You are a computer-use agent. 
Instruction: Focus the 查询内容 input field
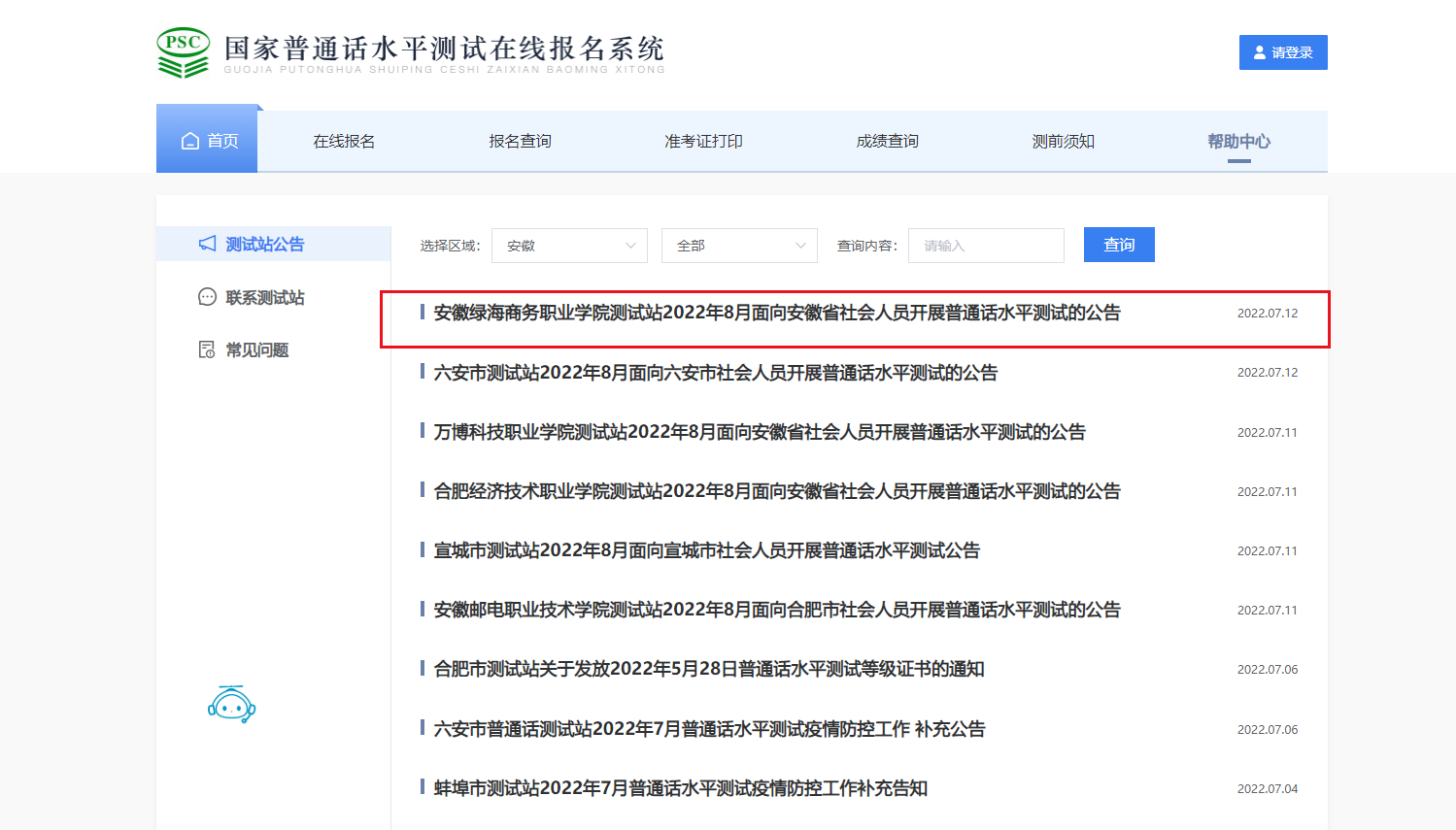point(986,246)
